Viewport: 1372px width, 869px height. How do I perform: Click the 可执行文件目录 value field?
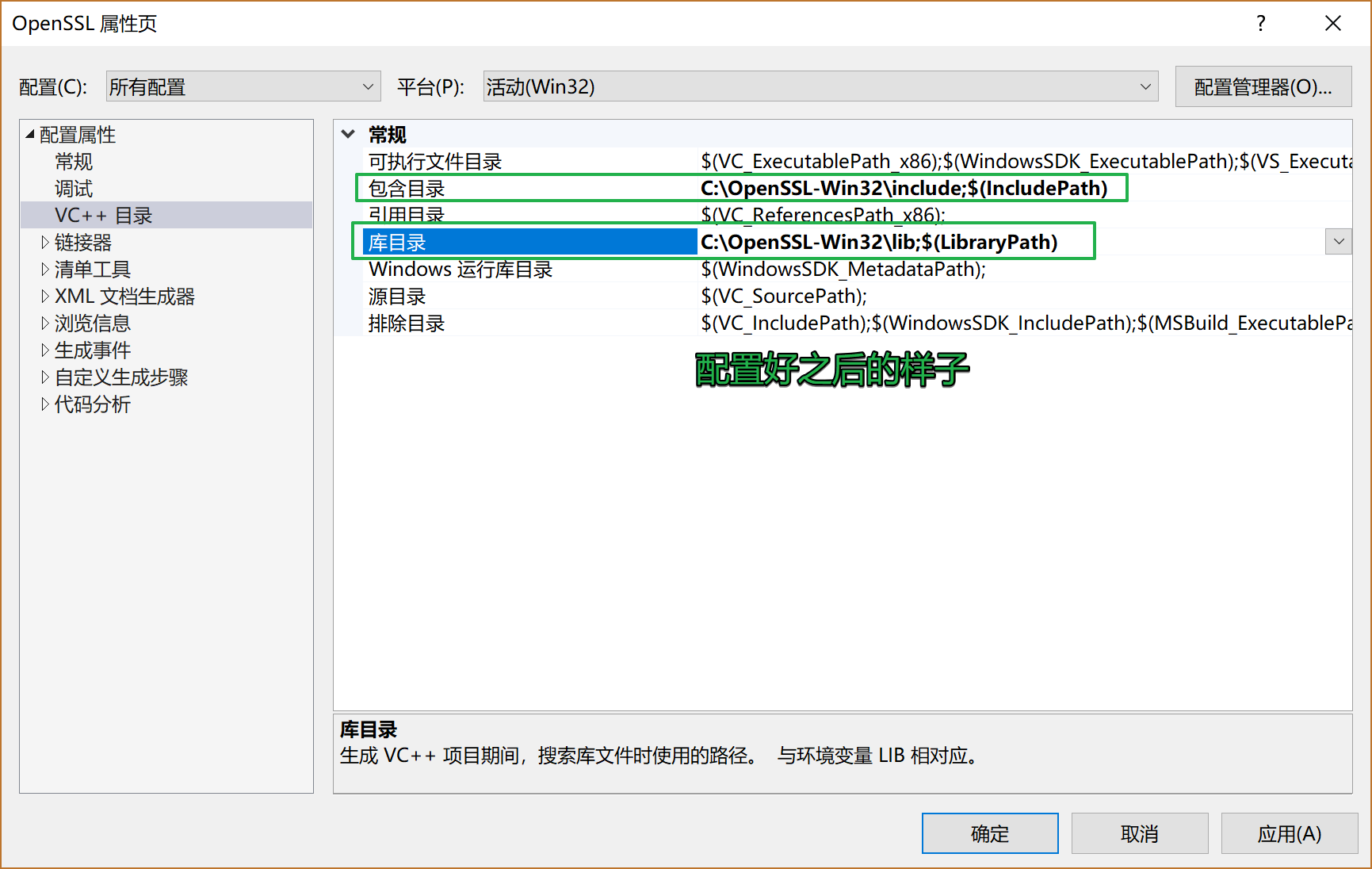(1022, 162)
